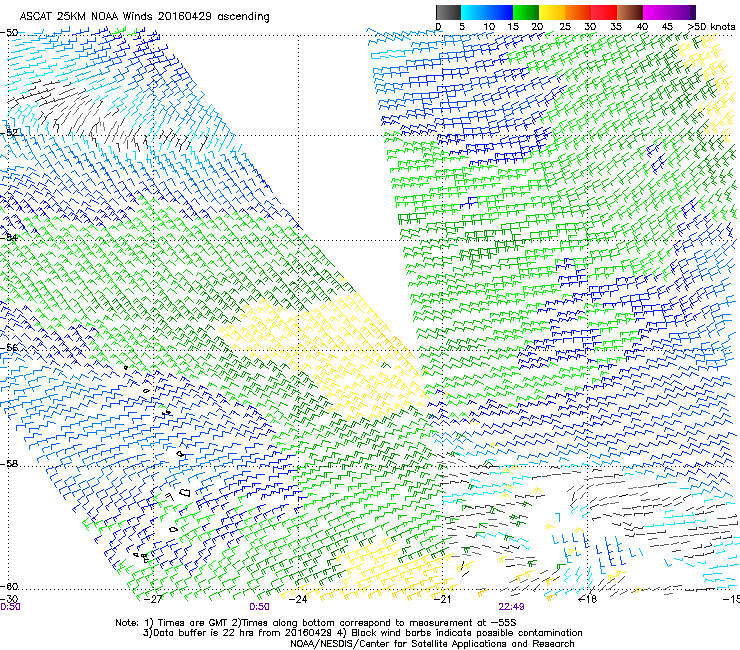
Task: Select the '45' legend scale label
Action: tap(667, 26)
